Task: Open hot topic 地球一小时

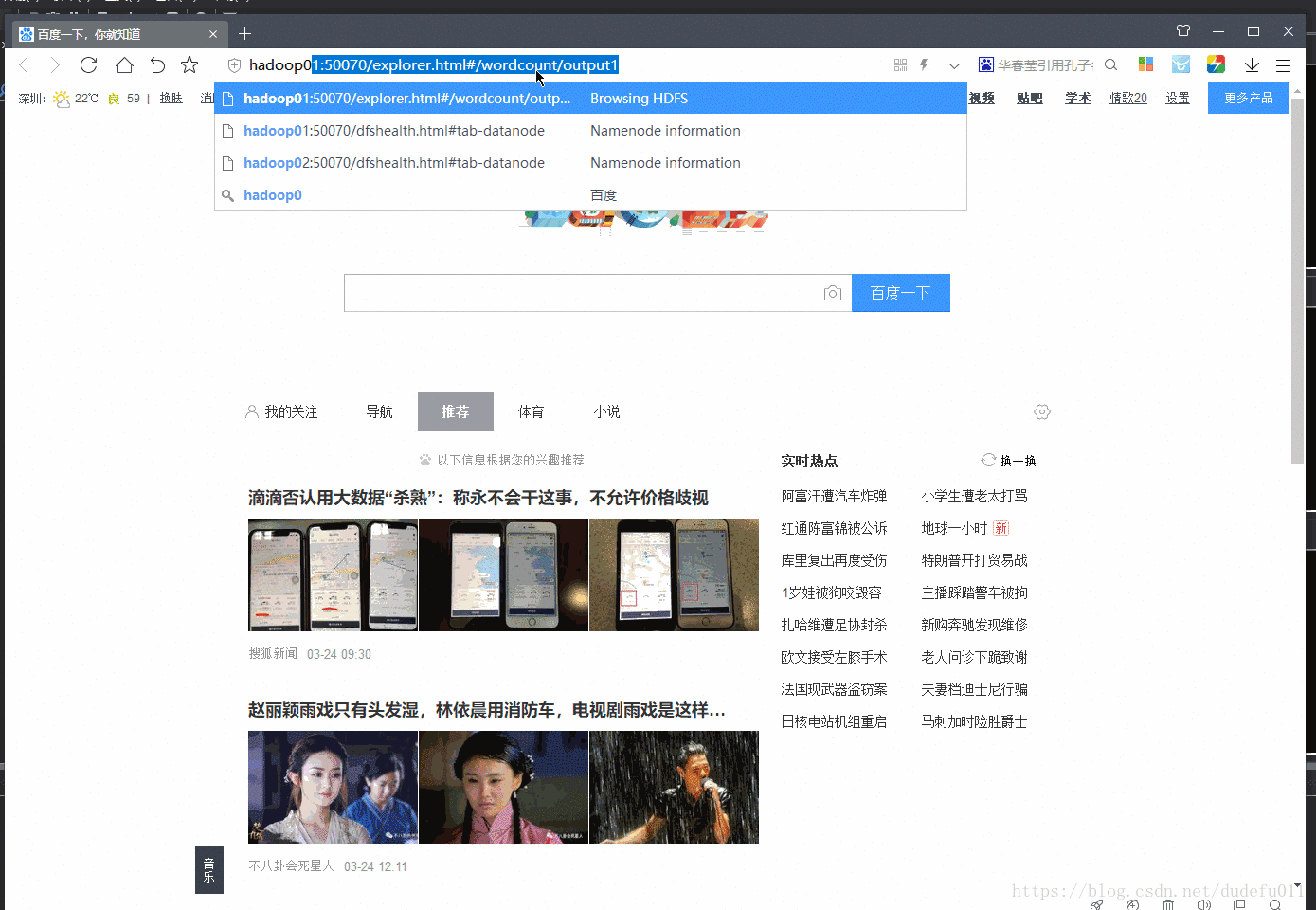Action: pos(954,528)
